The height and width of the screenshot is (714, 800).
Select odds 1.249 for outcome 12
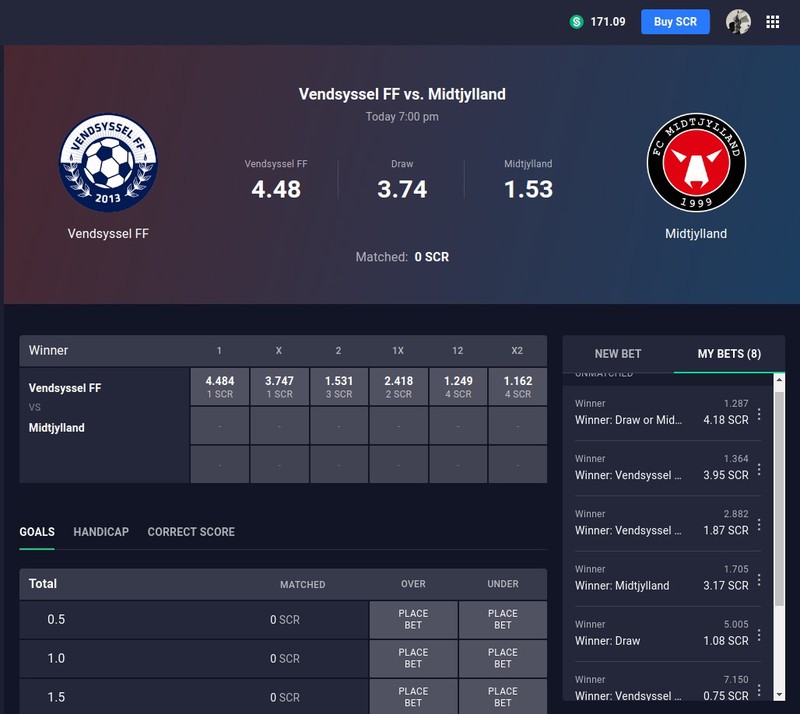pos(458,387)
